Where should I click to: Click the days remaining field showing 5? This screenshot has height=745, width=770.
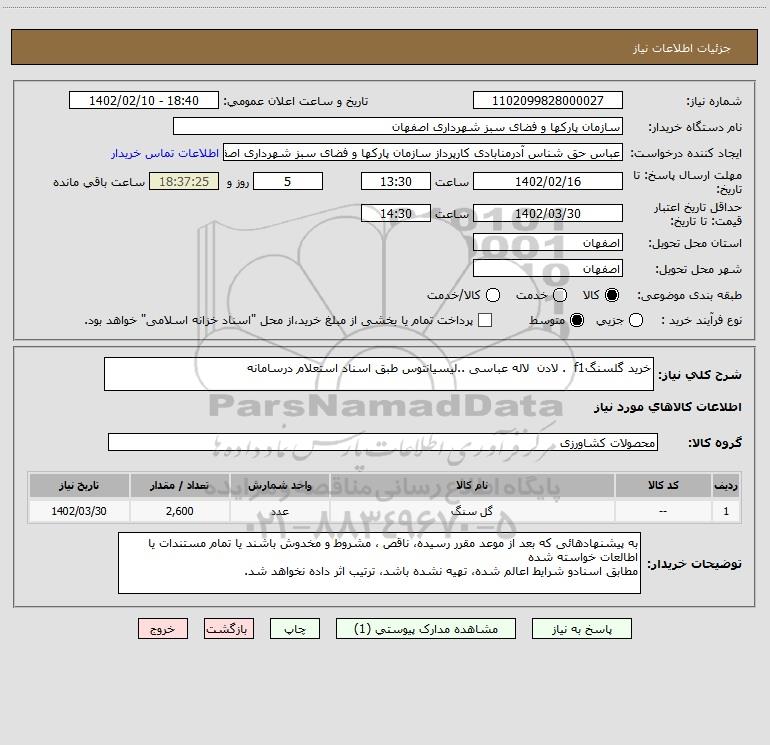(288, 181)
